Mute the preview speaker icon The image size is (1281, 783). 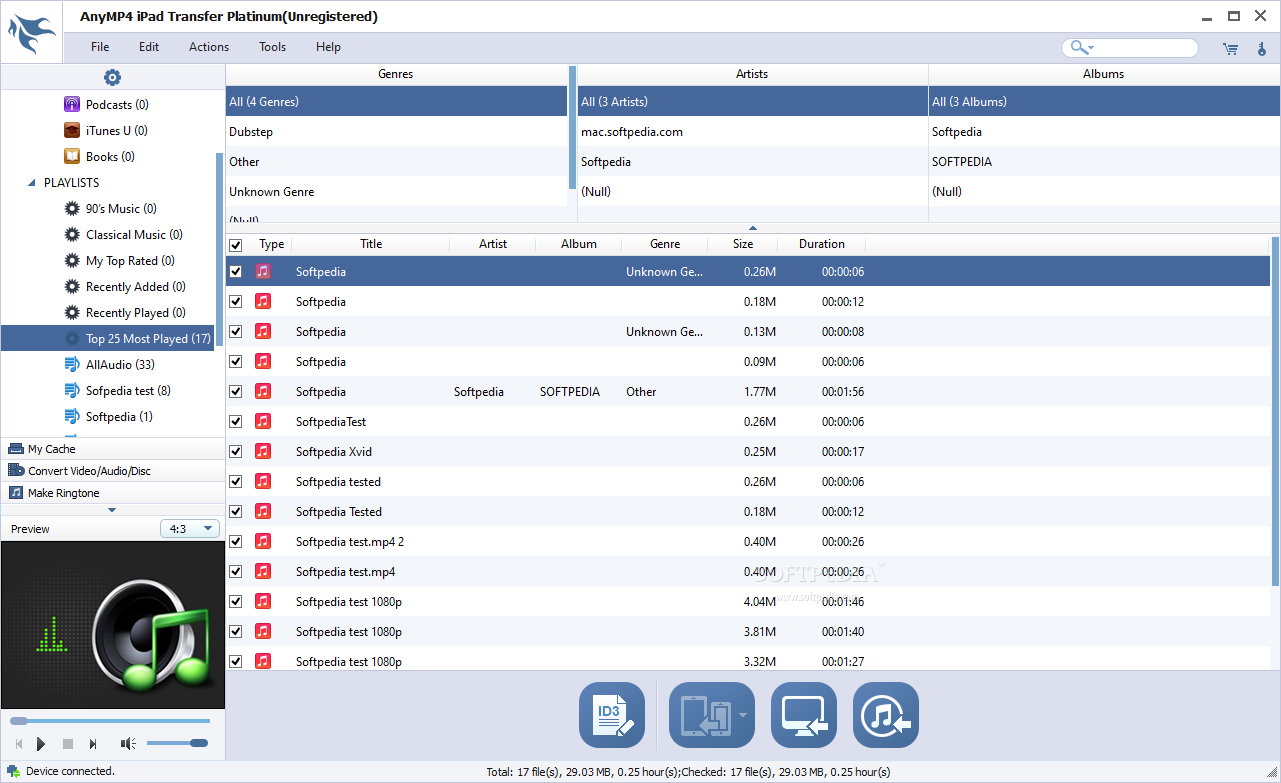128,743
